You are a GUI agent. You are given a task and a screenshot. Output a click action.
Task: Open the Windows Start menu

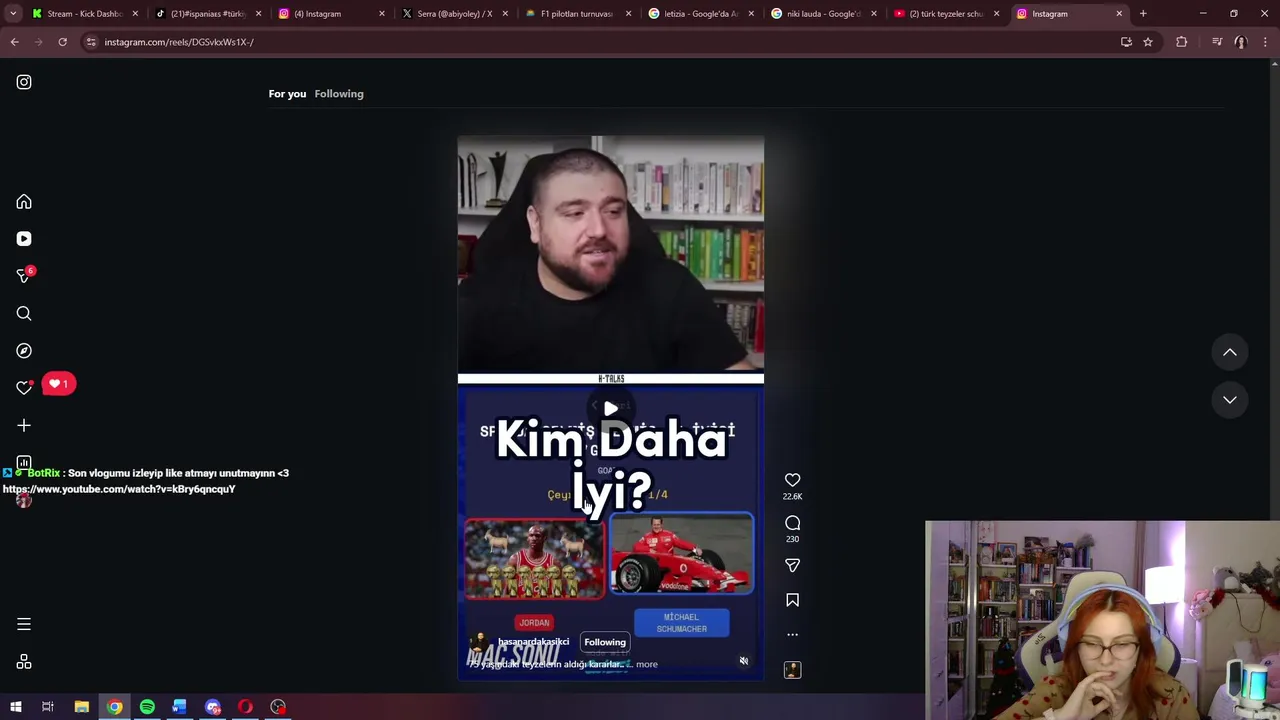click(x=15, y=707)
